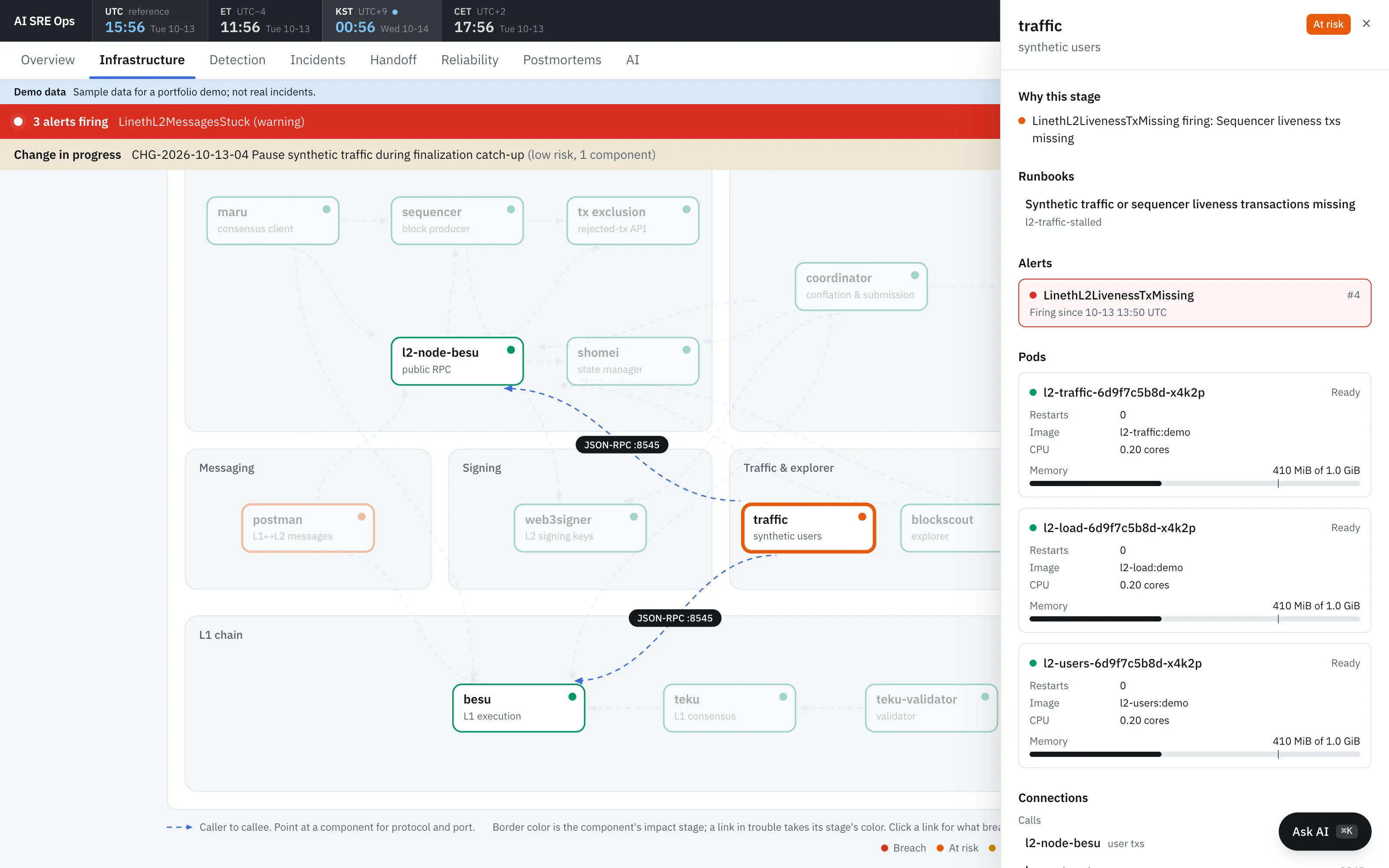Viewport: 1389px width, 868px height.
Task: Select the teku-validator node
Action: click(x=931, y=708)
